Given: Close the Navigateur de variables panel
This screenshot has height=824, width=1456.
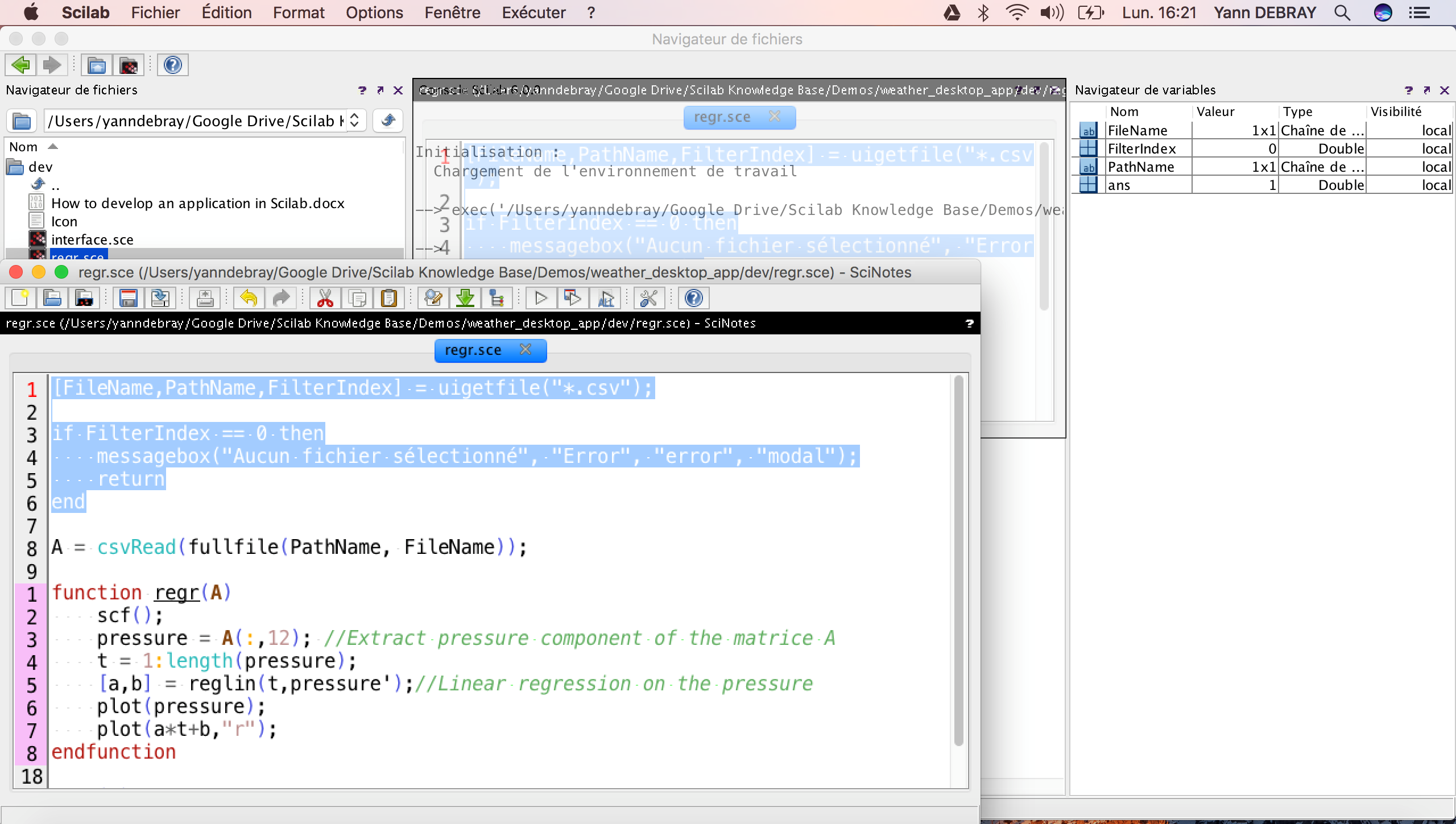Looking at the screenshot, I should [1445, 90].
